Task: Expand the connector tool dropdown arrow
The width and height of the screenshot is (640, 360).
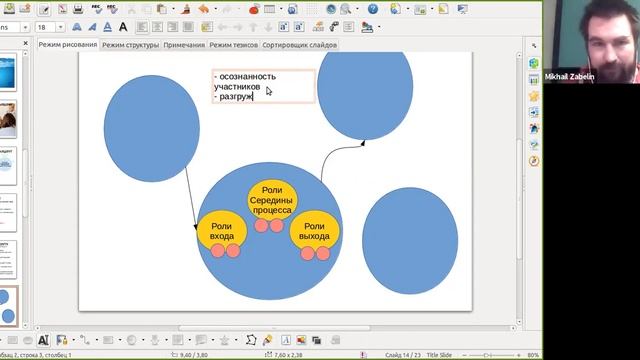Action: (97, 340)
